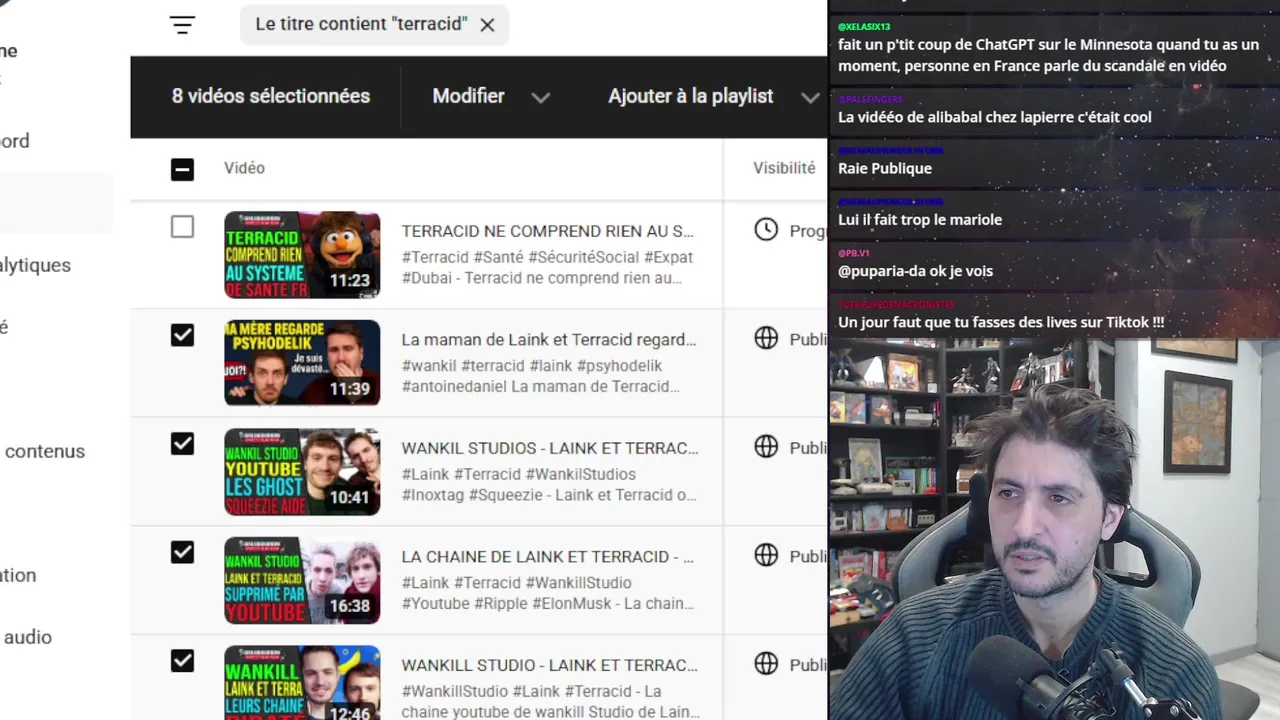
Task: Open the filter icon beside the title chip
Action: (182, 25)
